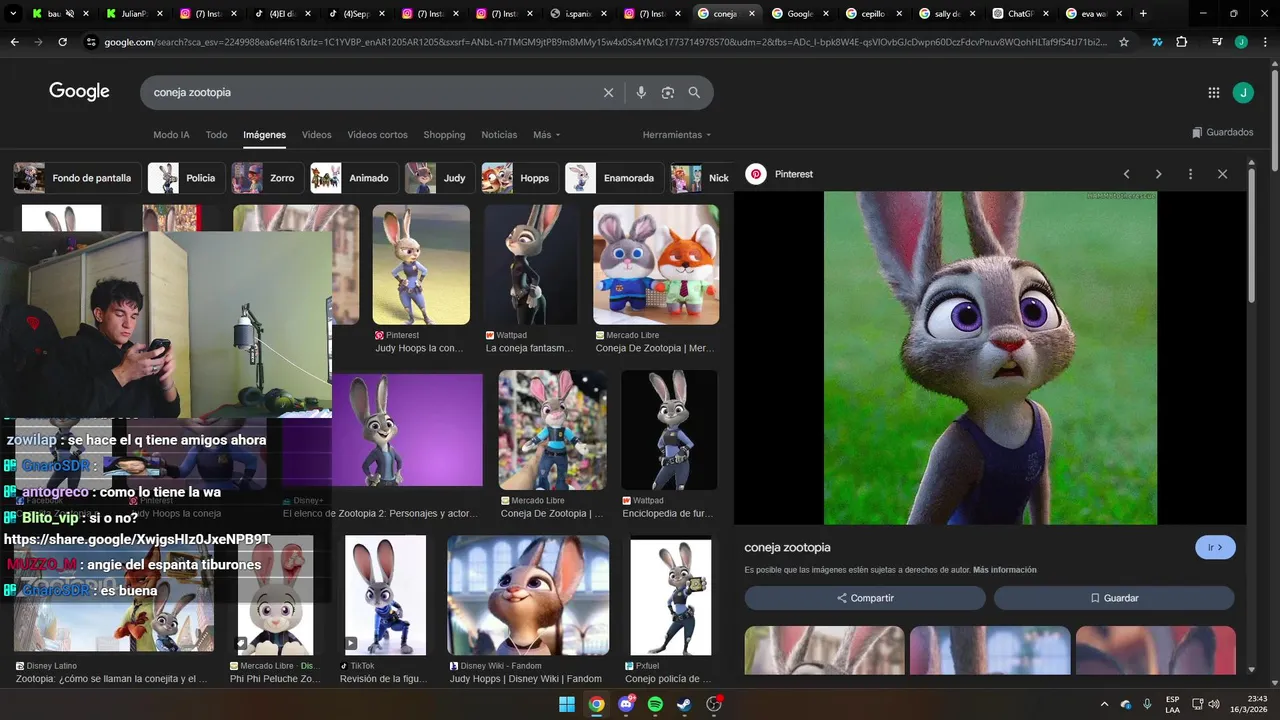Image resolution: width=1280 pixels, height=720 pixels.
Task: Bookmark this page with star icon
Action: pyautogui.click(x=1124, y=42)
